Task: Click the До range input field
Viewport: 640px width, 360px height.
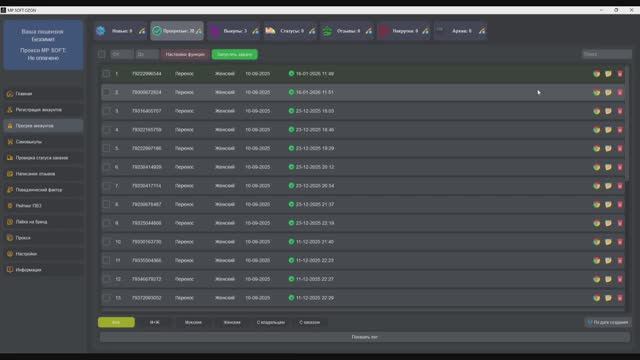Action: pos(147,54)
